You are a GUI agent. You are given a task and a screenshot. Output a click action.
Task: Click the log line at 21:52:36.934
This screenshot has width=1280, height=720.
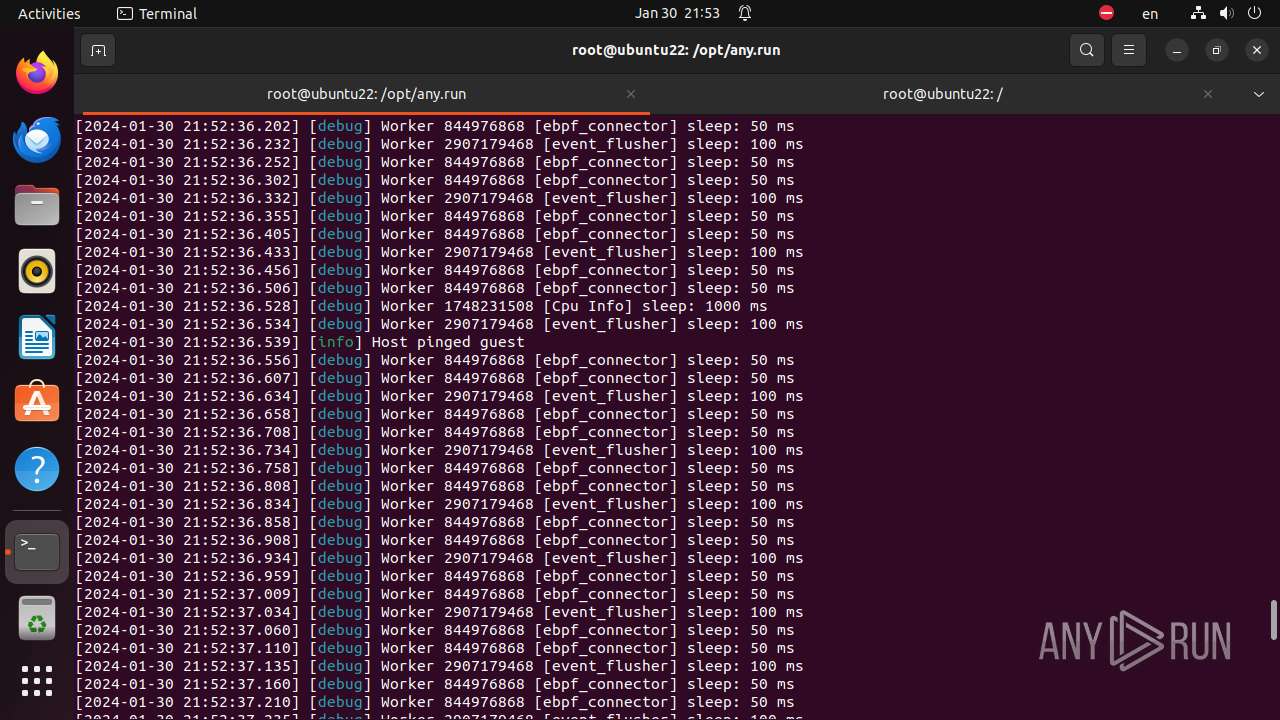[x=440, y=558]
